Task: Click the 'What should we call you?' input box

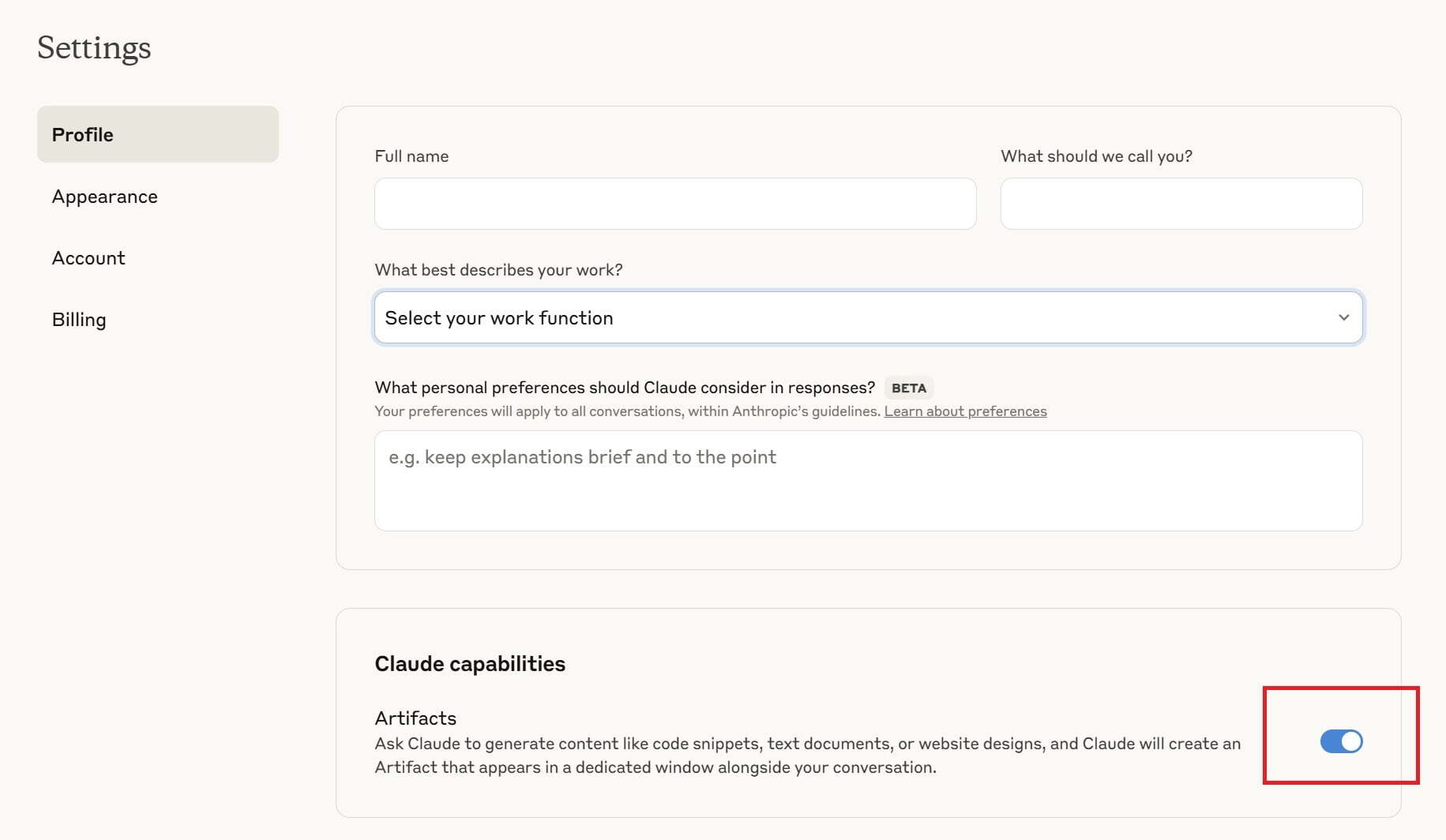Action: (1181, 204)
